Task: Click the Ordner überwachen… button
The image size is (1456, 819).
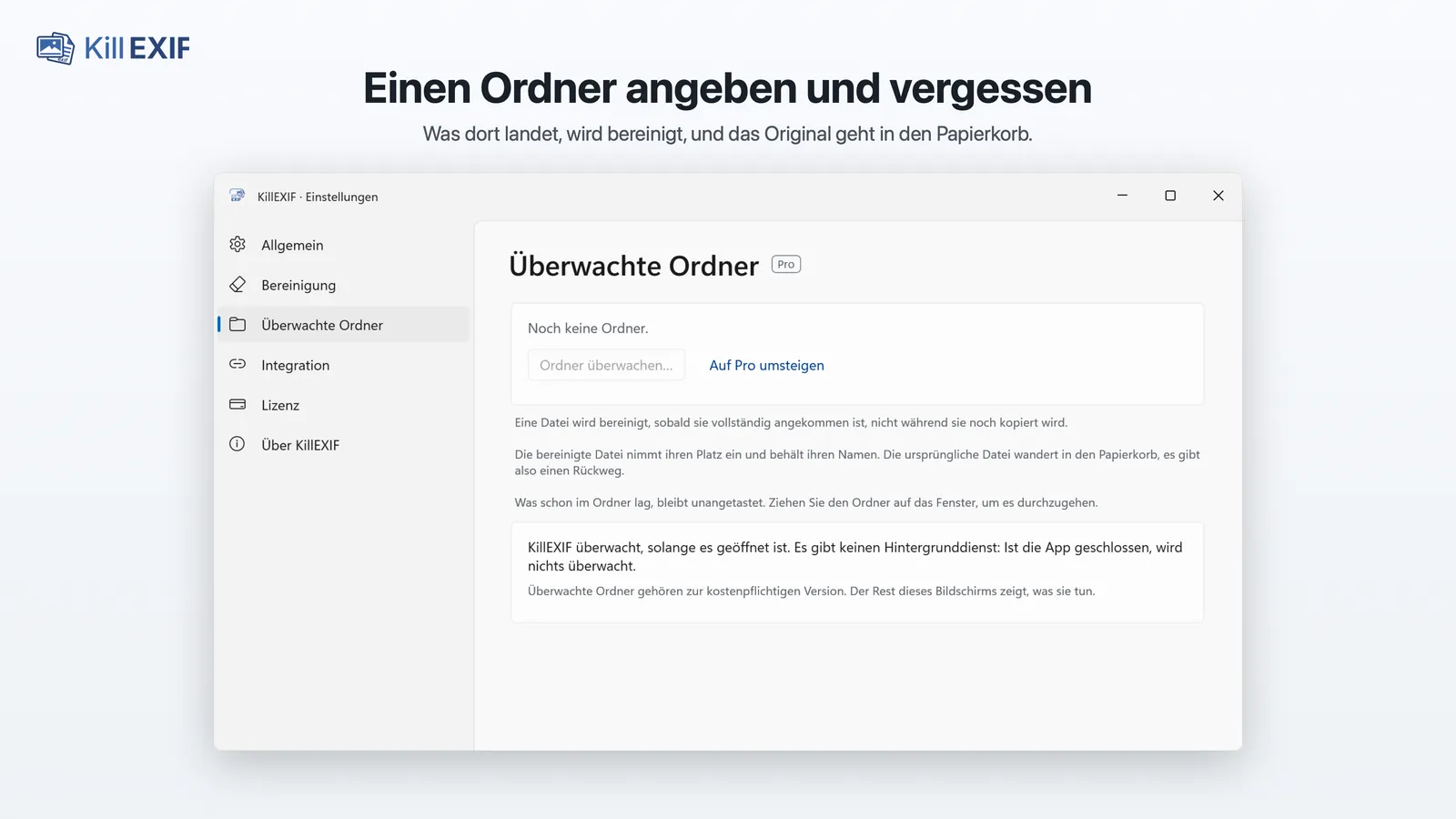Action: (x=606, y=365)
